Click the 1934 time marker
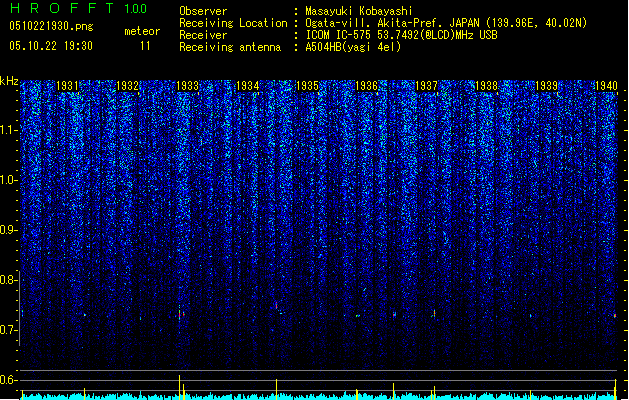This screenshot has width=629, height=400. (x=248, y=86)
